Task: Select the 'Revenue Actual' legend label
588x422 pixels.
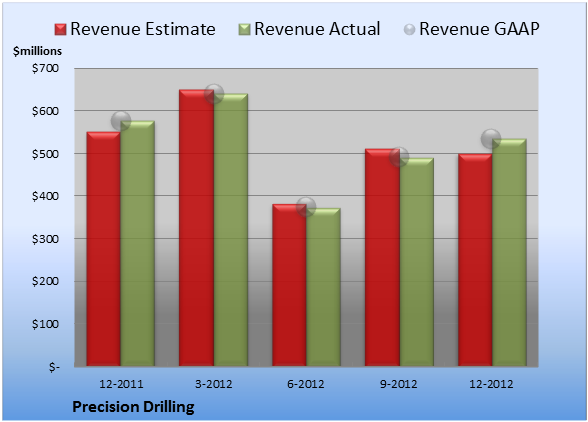Action: (x=317, y=29)
